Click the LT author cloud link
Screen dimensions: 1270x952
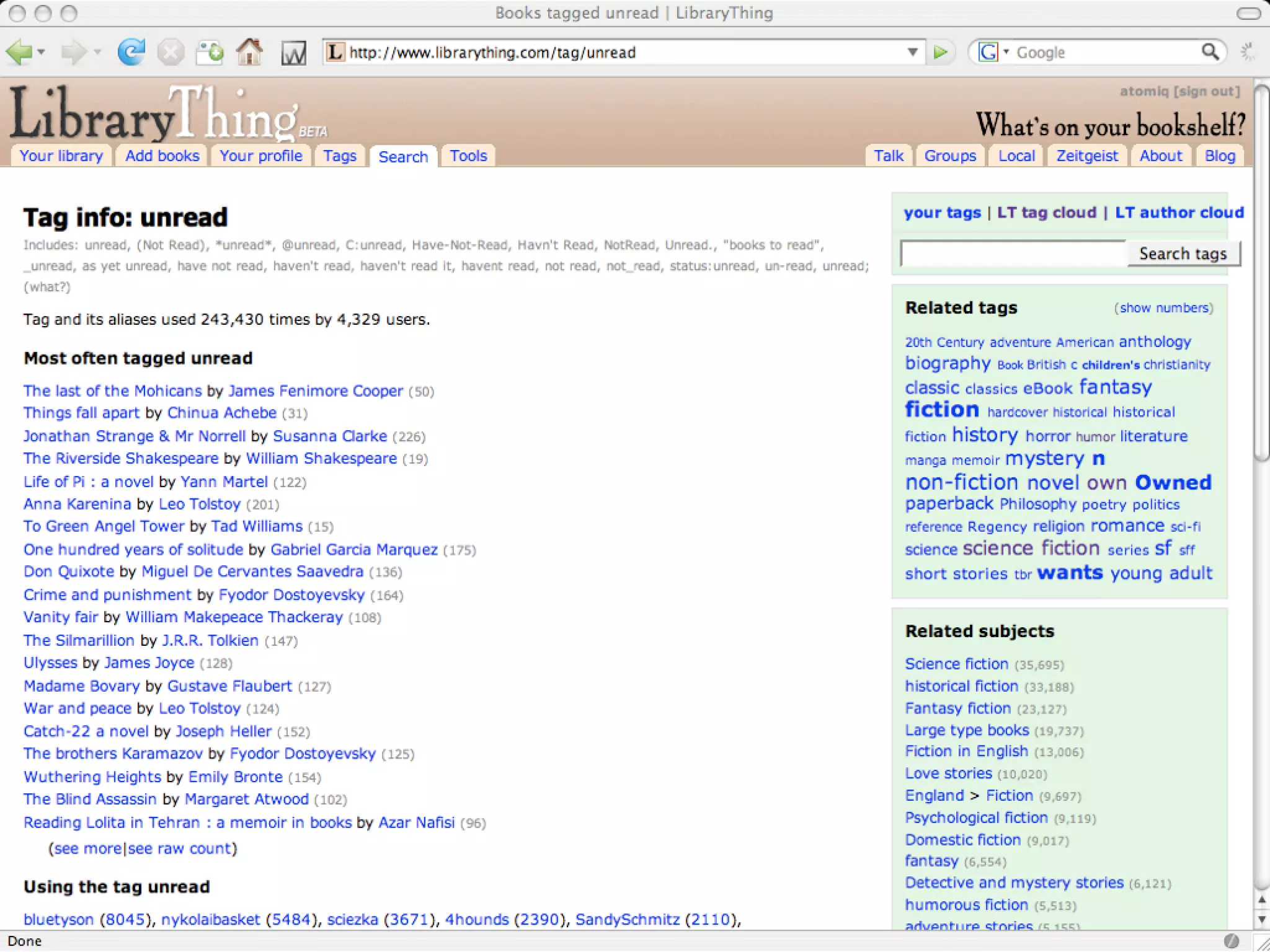pyautogui.click(x=1179, y=213)
